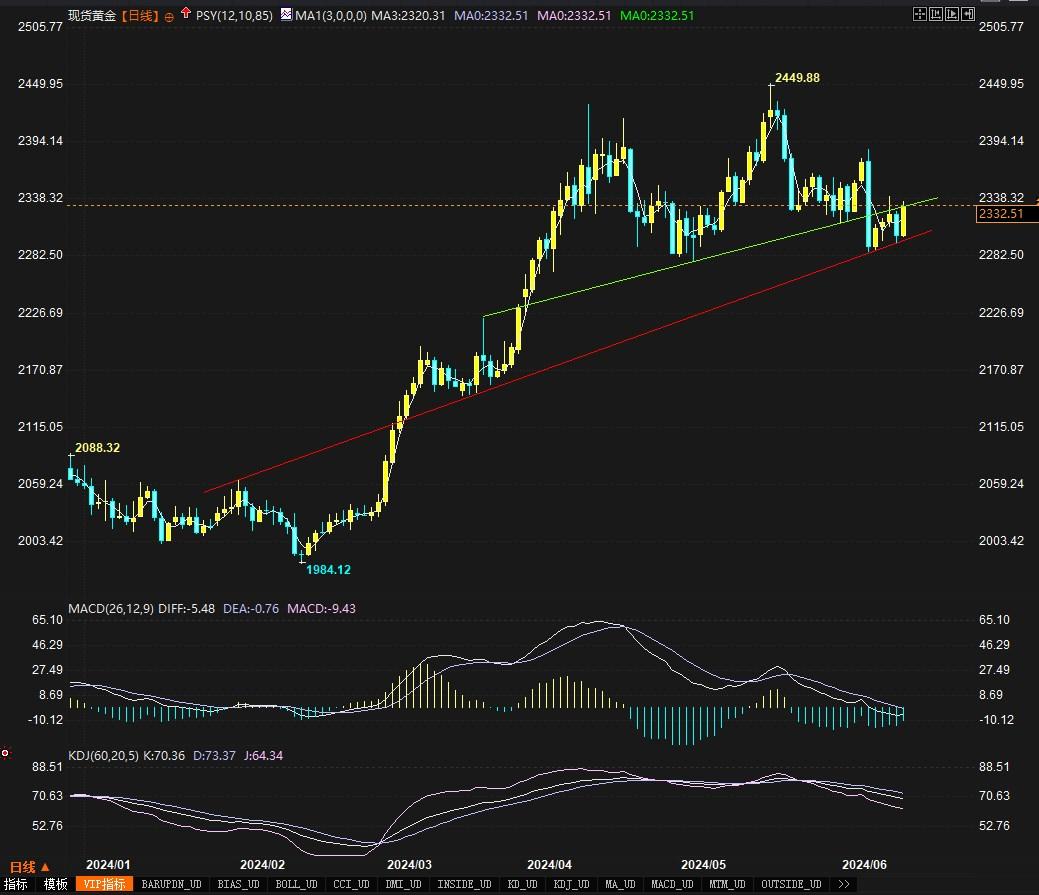Open the KDJ_UD indicator tab
This screenshot has height=895, width=1039.
(570, 884)
